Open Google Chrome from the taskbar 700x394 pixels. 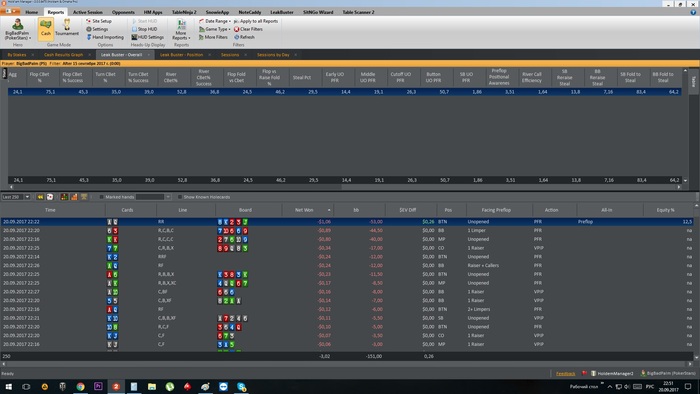point(80,387)
